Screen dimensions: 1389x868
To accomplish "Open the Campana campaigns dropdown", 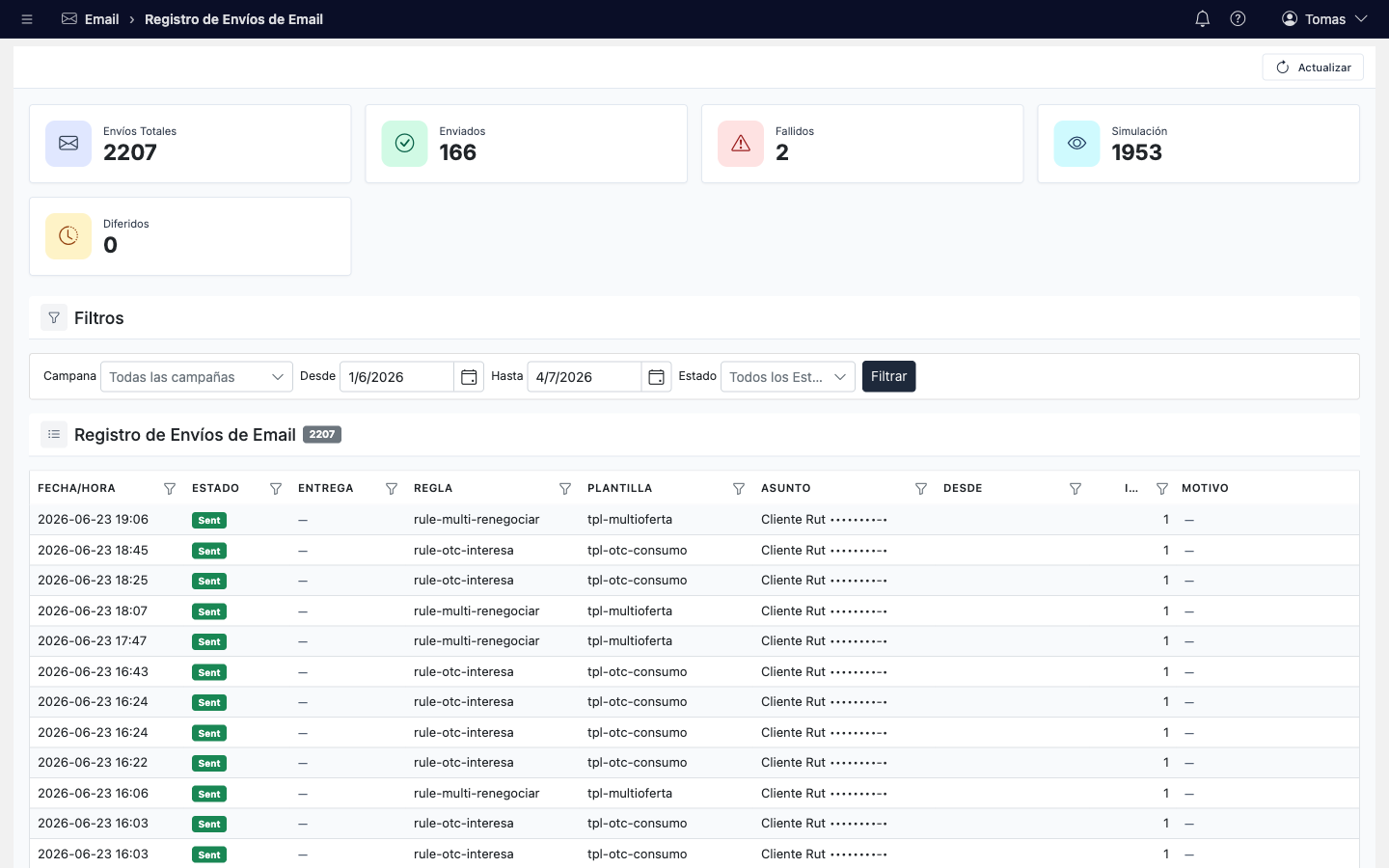I will pos(197,377).
